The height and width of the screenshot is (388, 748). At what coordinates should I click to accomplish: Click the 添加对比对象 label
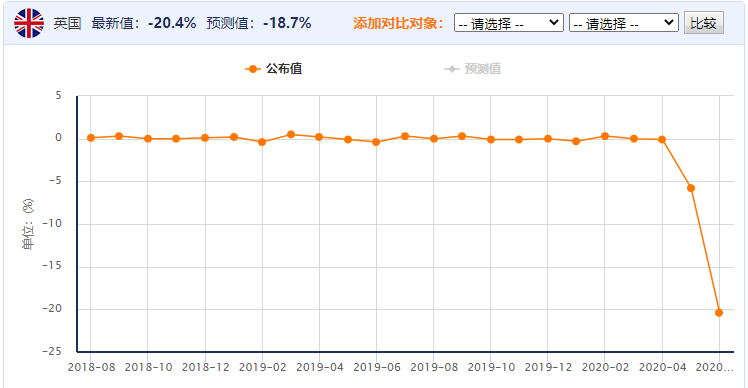coord(399,23)
